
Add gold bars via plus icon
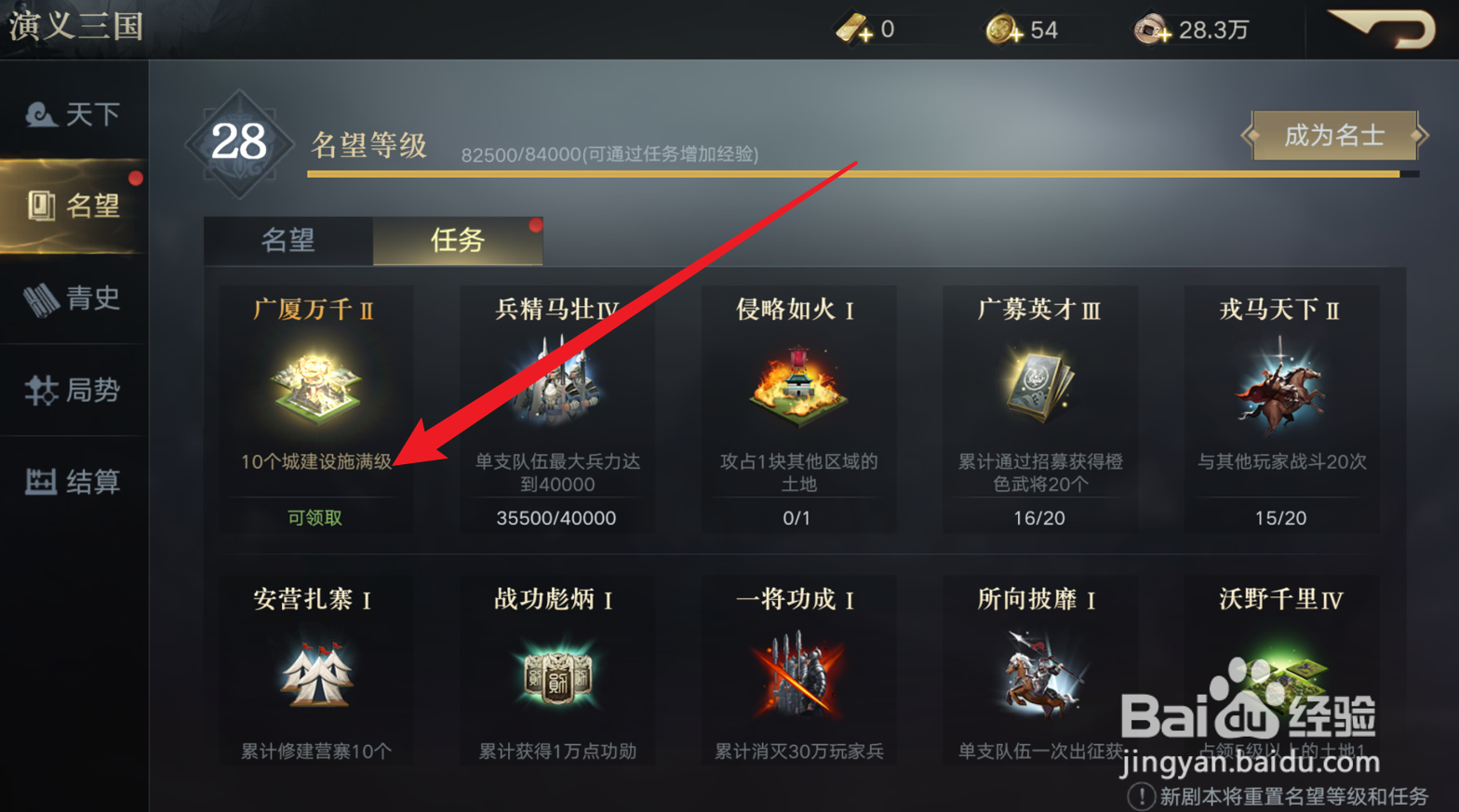[853, 30]
